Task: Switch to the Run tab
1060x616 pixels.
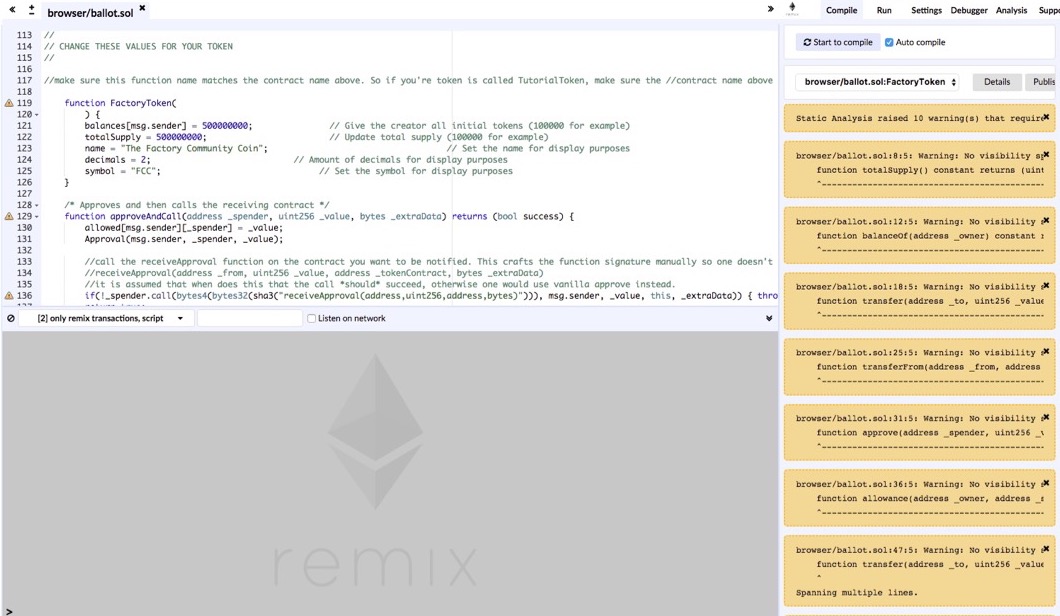Action: (x=884, y=10)
